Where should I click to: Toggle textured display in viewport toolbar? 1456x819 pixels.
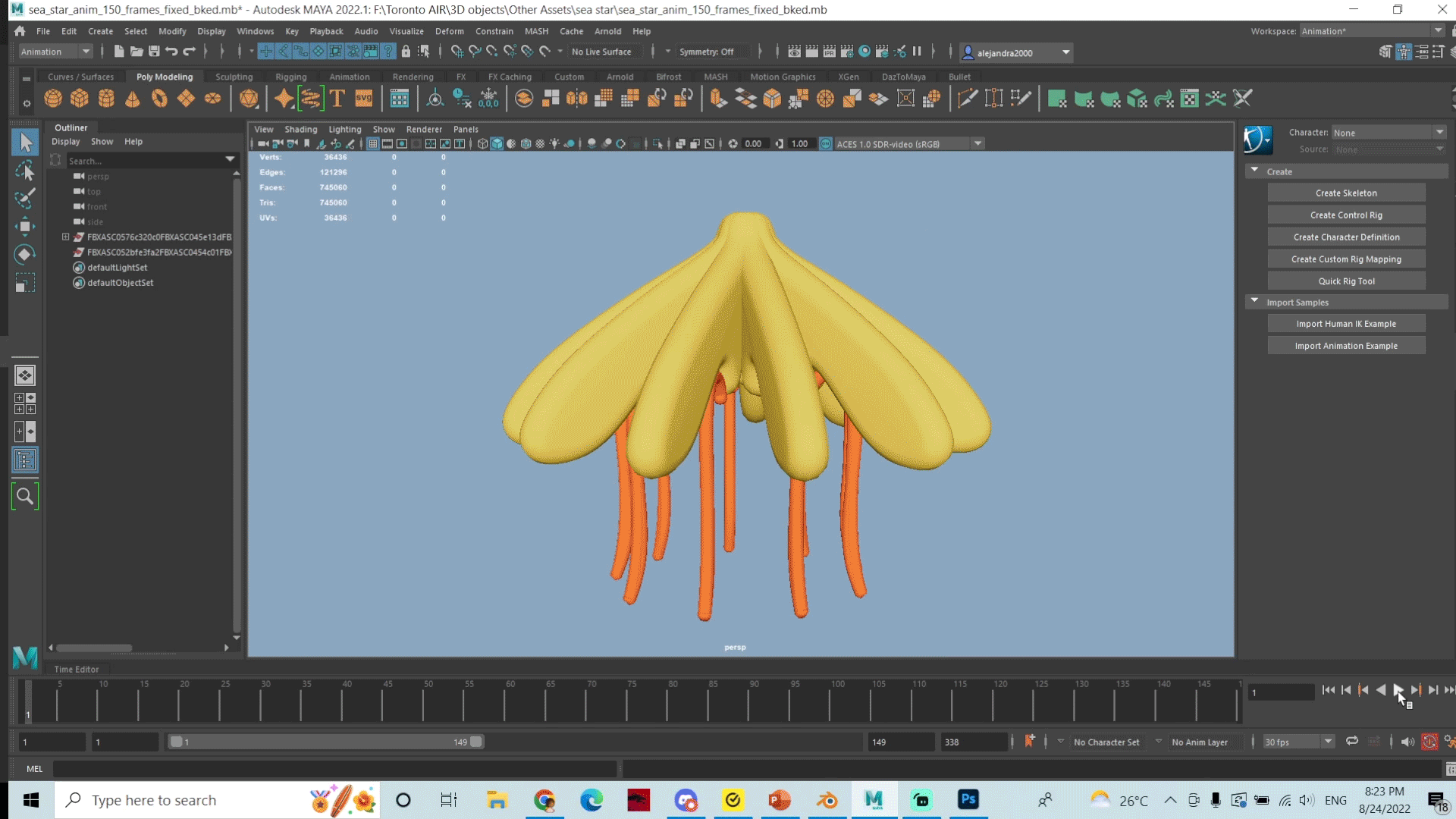tap(540, 143)
